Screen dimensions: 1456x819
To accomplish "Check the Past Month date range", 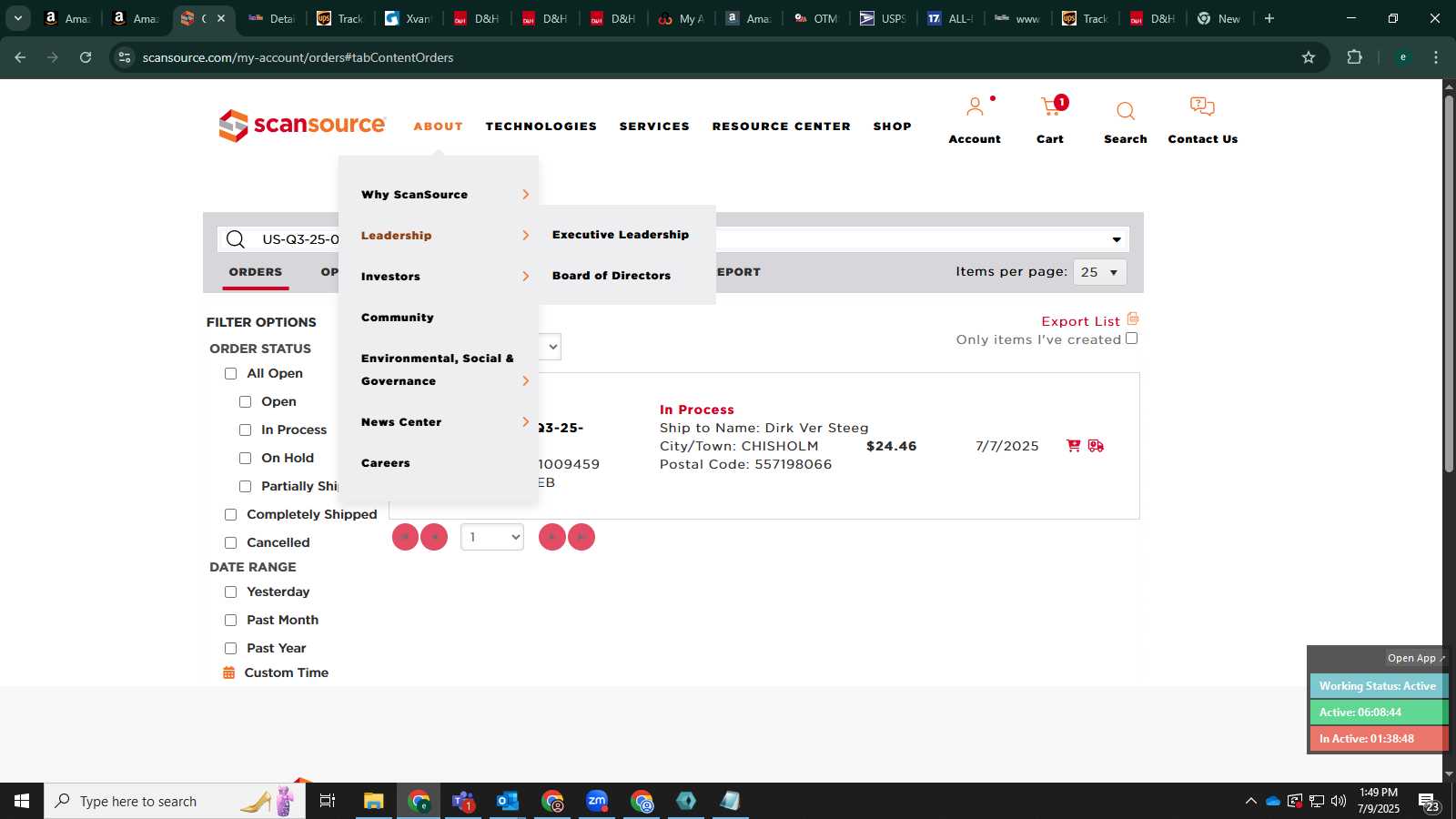I will (230, 620).
